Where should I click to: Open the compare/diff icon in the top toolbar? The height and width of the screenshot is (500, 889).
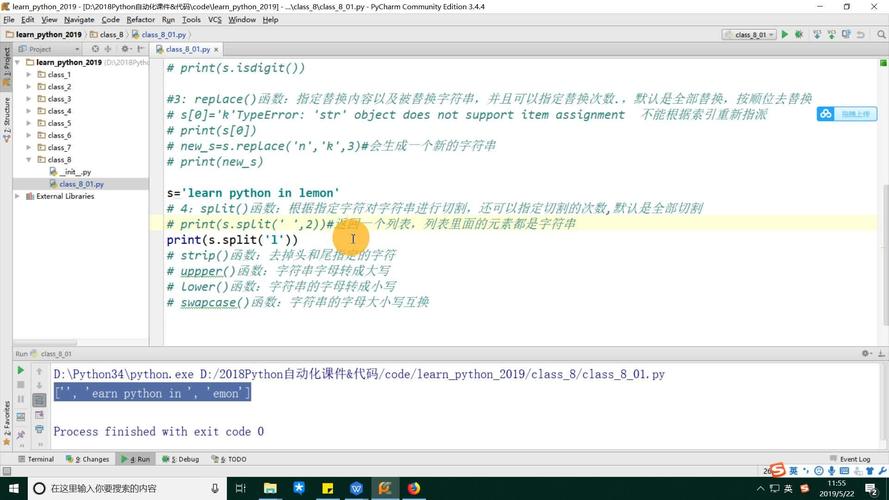(x=846, y=35)
